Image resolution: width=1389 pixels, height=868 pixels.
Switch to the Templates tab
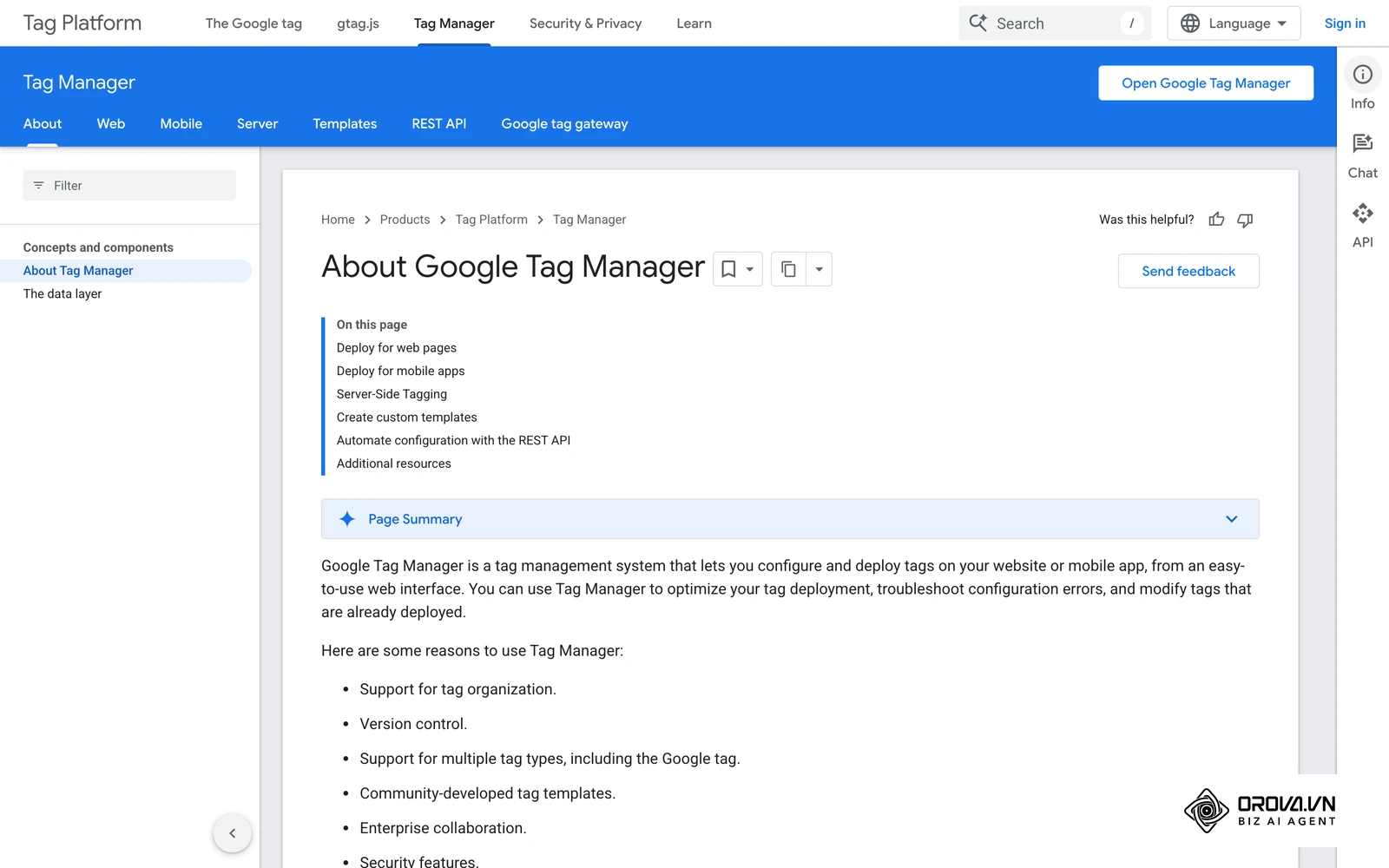pyautogui.click(x=345, y=124)
